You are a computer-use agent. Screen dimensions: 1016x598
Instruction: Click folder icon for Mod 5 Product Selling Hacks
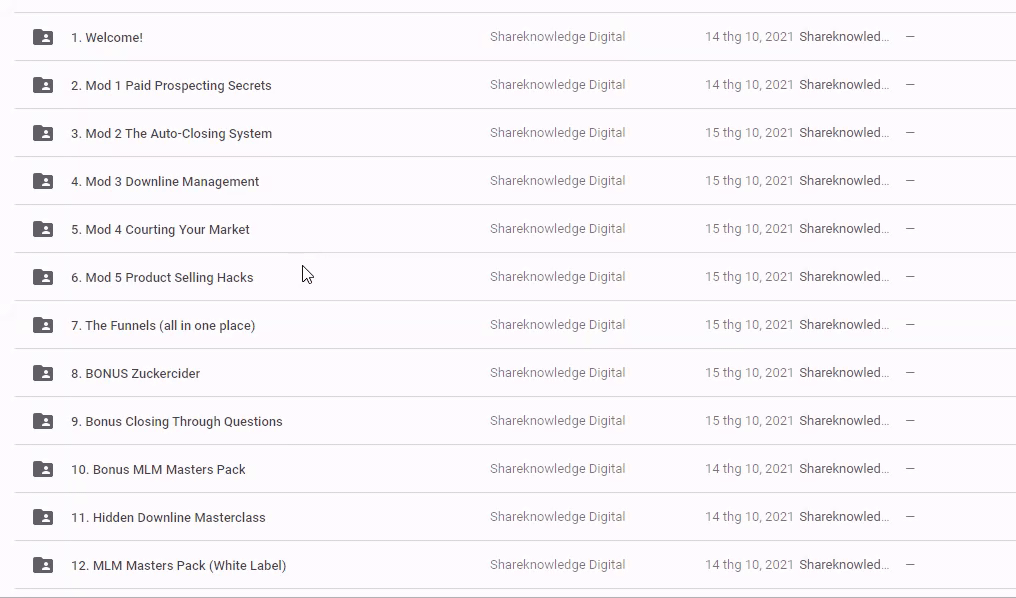[43, 277]
